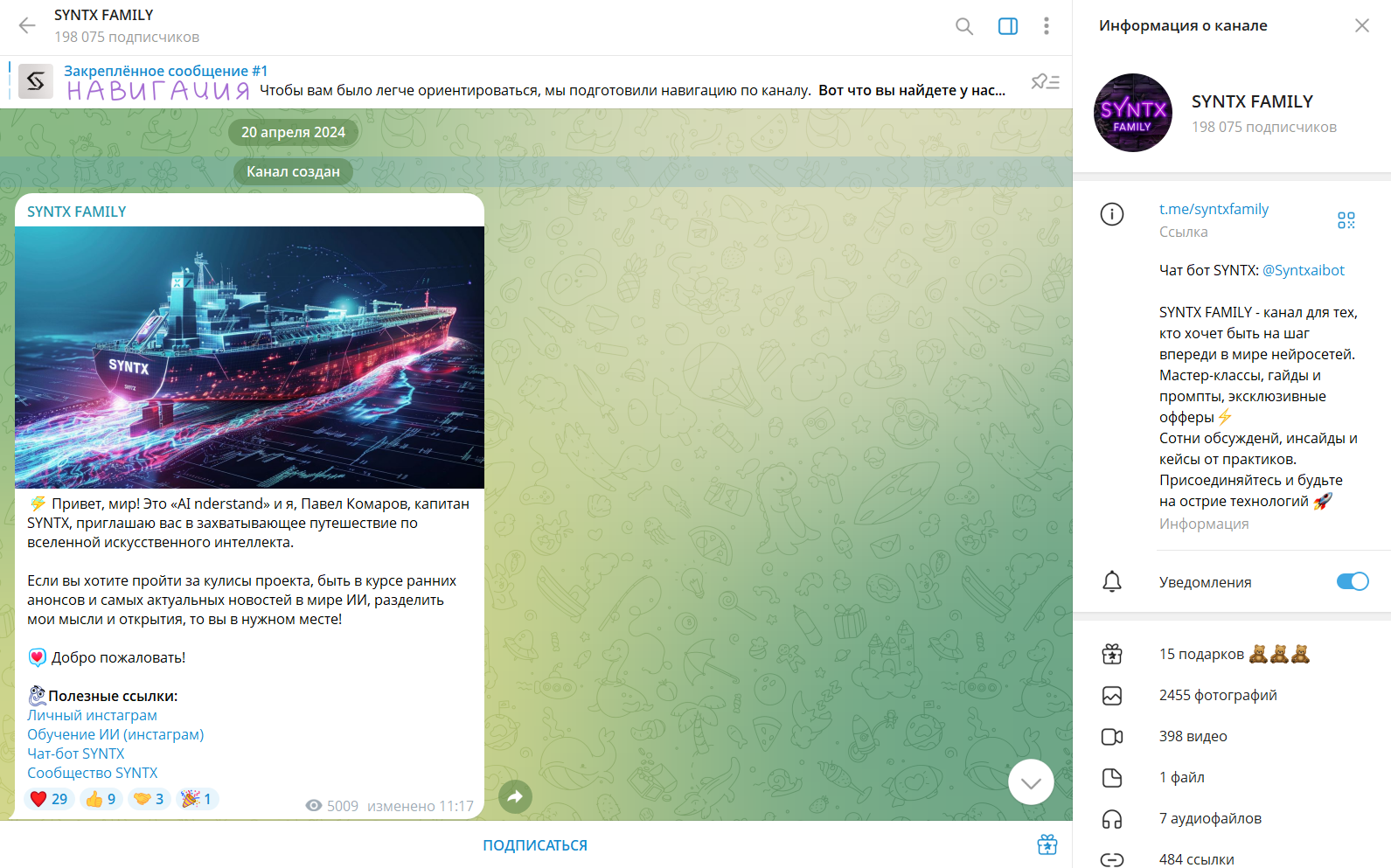Show QR code for channel link
1391x868 pixels.
(1346, 220)
